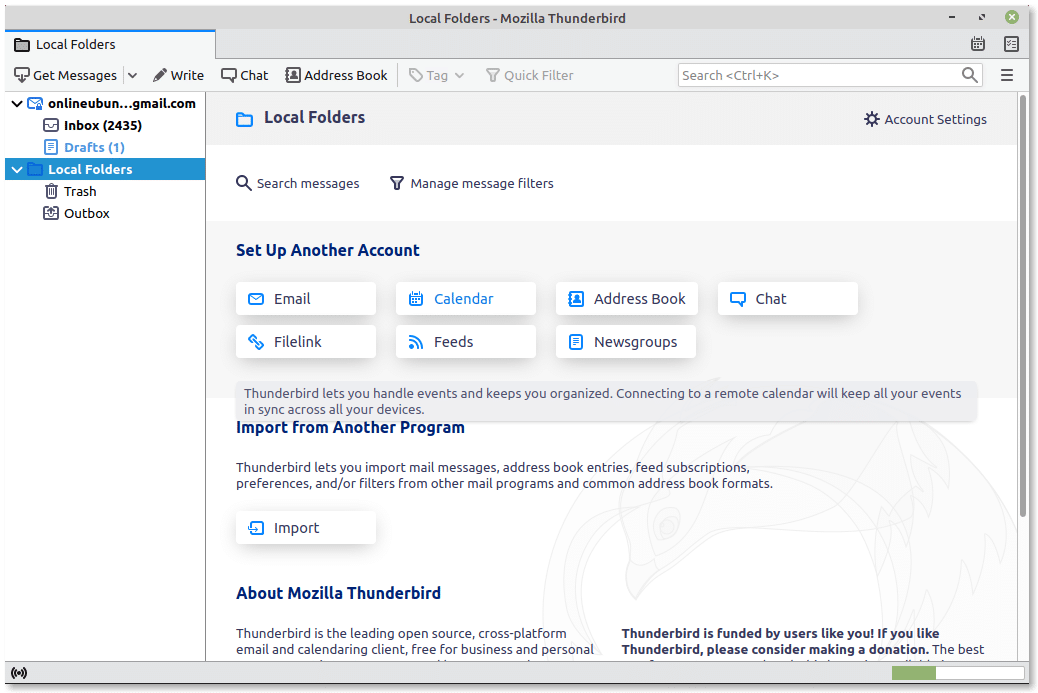
Task: Click the activity indicator in the status bar
Action: coord(19,672)
